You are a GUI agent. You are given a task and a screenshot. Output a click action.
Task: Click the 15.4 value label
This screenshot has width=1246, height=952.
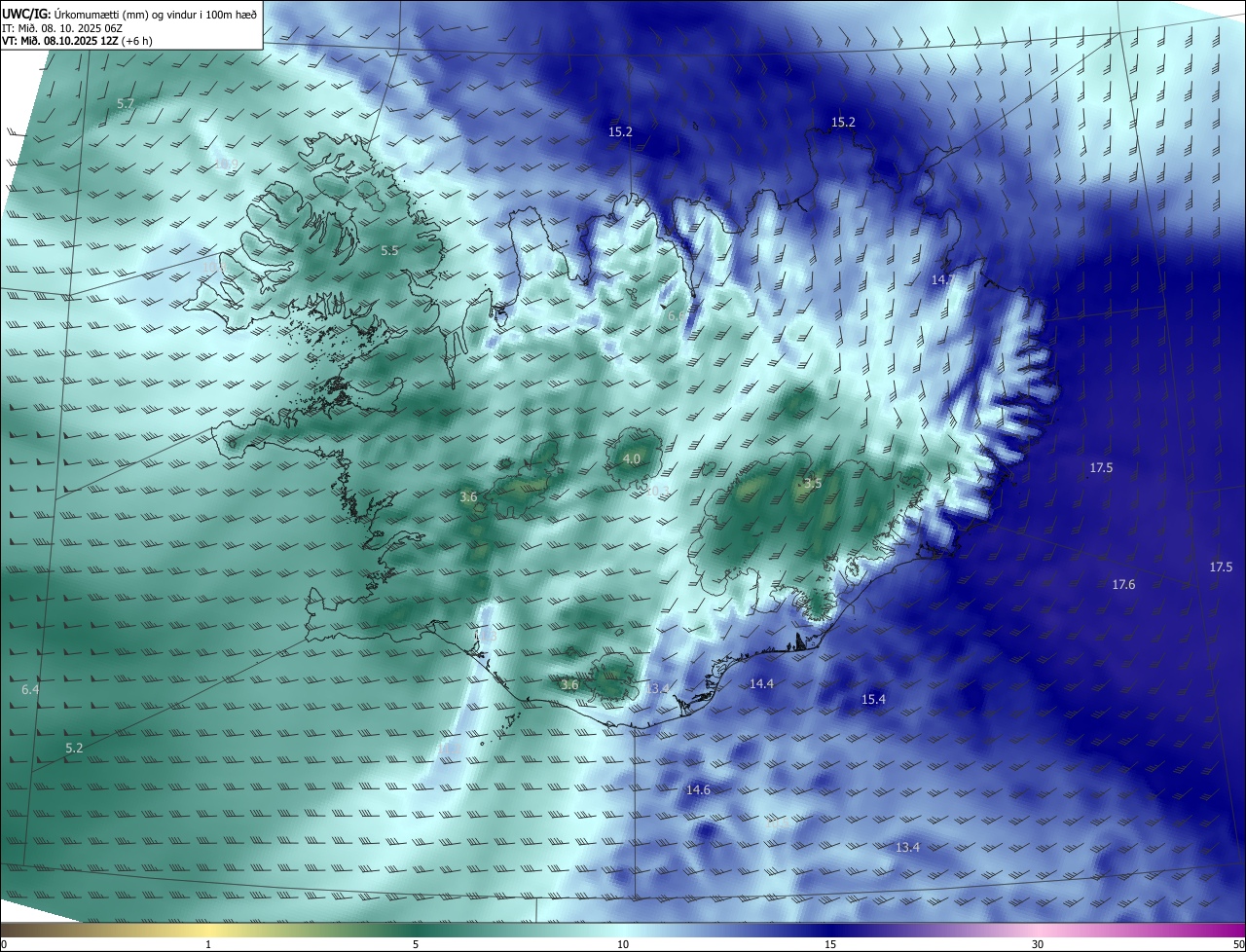coord(873,699)
